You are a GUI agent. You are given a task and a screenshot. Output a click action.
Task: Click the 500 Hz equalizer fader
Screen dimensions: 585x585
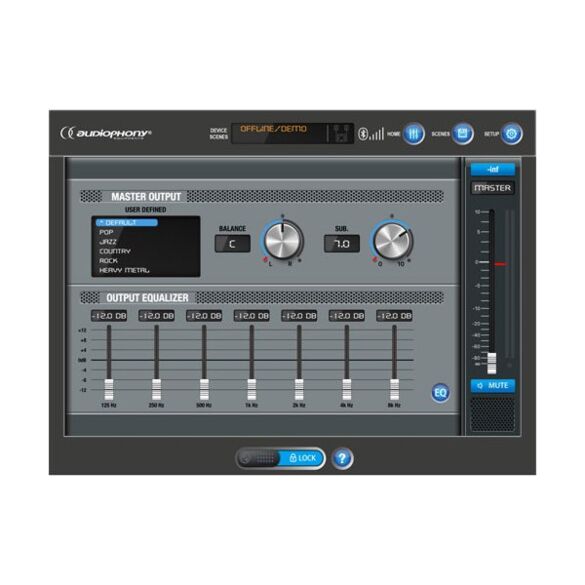pos(204,390)
